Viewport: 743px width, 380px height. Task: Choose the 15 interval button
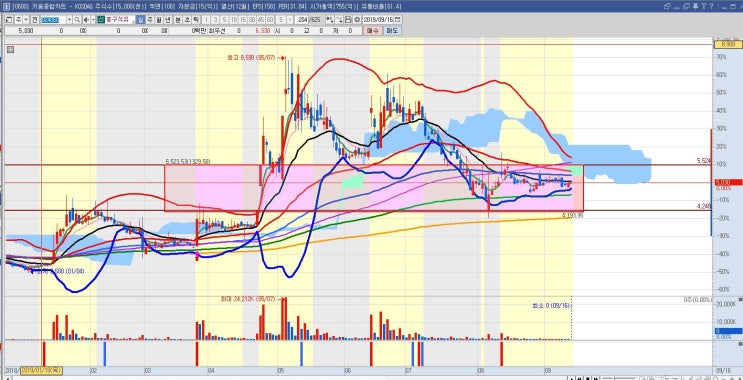(x=243, y=20)
